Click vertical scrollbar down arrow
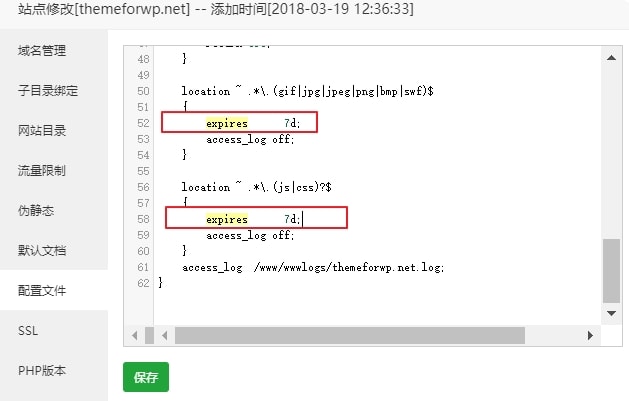This screenshot has height=401, width=629. tap(612, 313)
